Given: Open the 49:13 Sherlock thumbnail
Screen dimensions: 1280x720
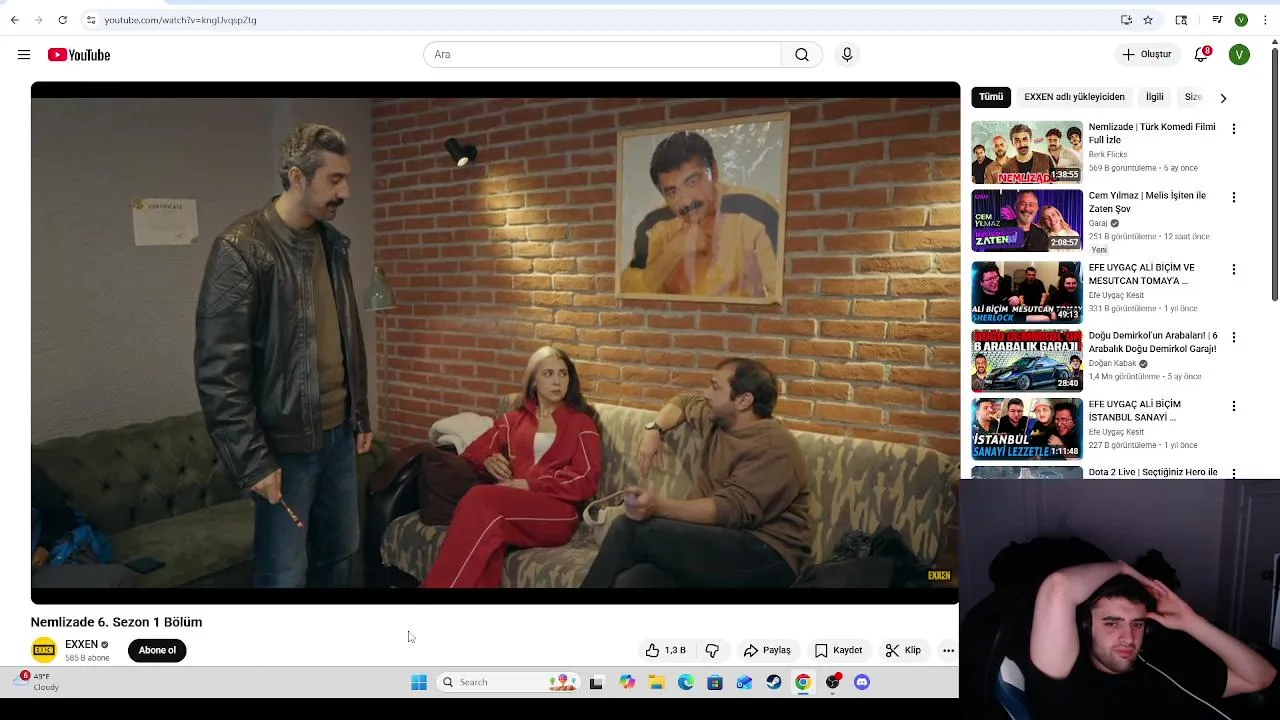Looking at the screenshot, I should tap(1027, 292).
